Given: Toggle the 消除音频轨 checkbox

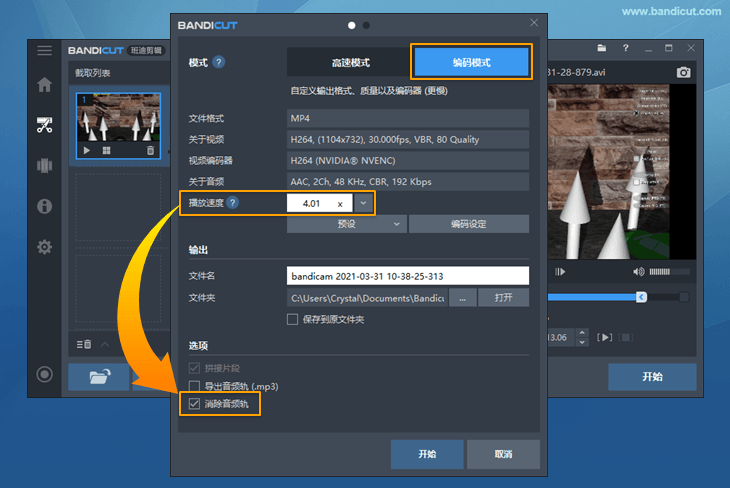Looking at the screenshot, I should [194, 404].
